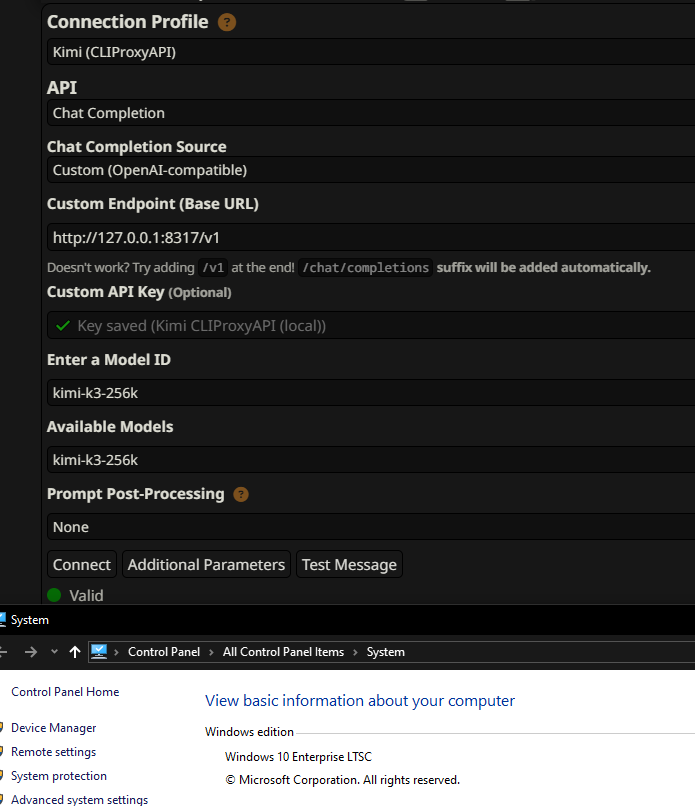695x806 pixels.
Task: Open Control Panel Home link
Action: (x=65, y=692)
